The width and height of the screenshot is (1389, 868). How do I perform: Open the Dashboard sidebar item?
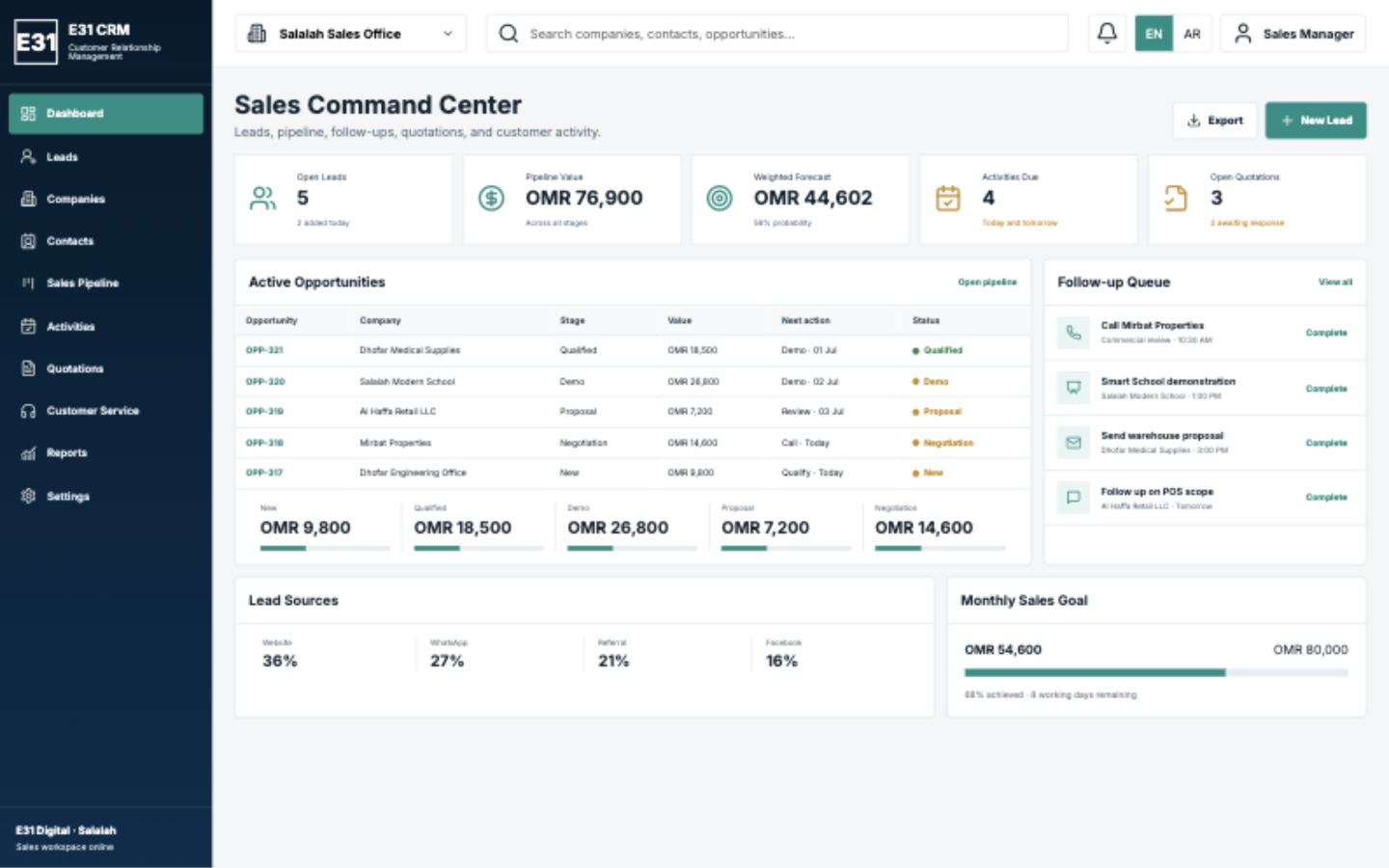(x=106, y=114)
